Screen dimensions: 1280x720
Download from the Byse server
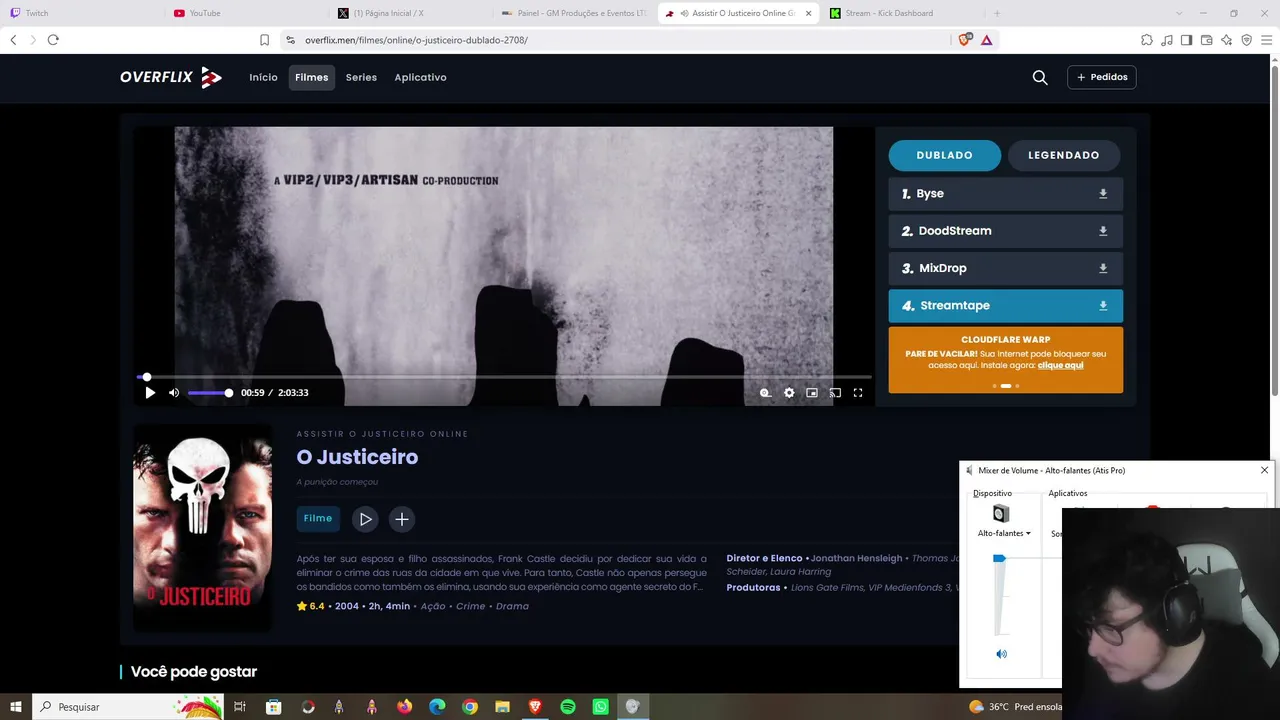click(1103, 194)
